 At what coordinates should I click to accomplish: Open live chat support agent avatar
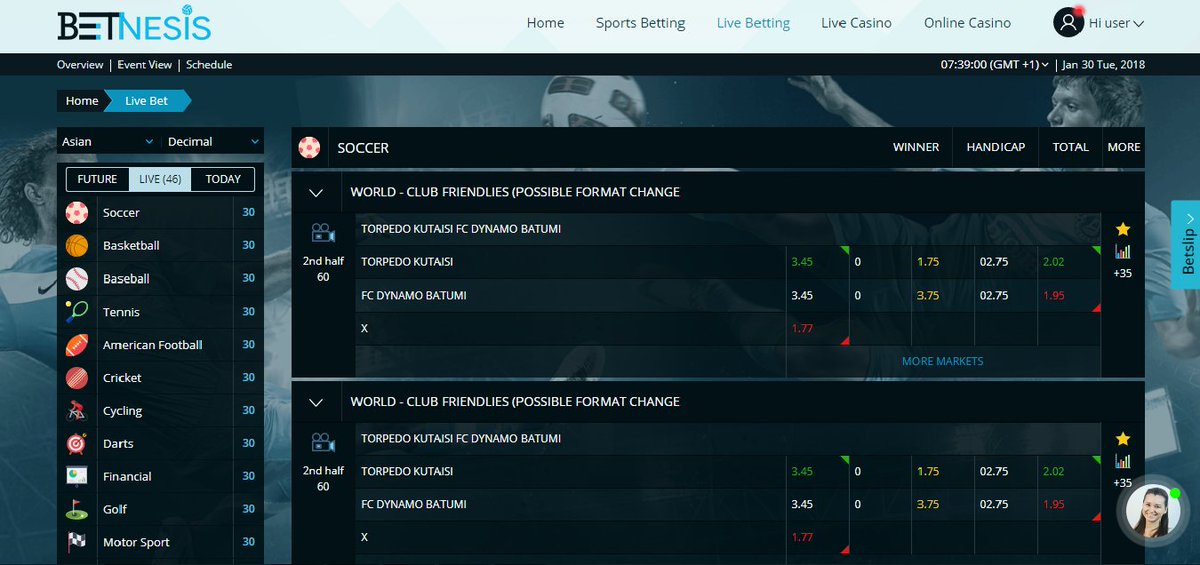coord(1151,510)
